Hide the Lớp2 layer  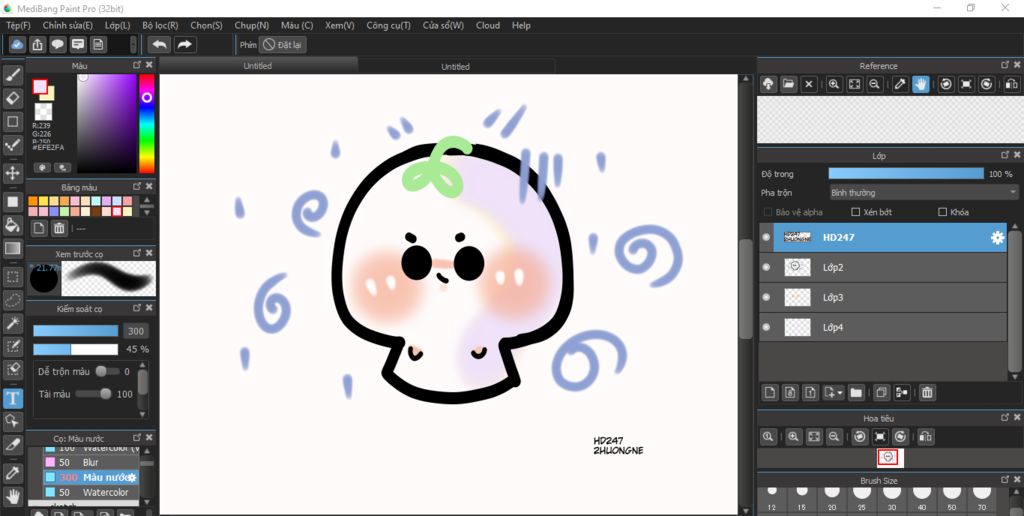coord(766,267)
